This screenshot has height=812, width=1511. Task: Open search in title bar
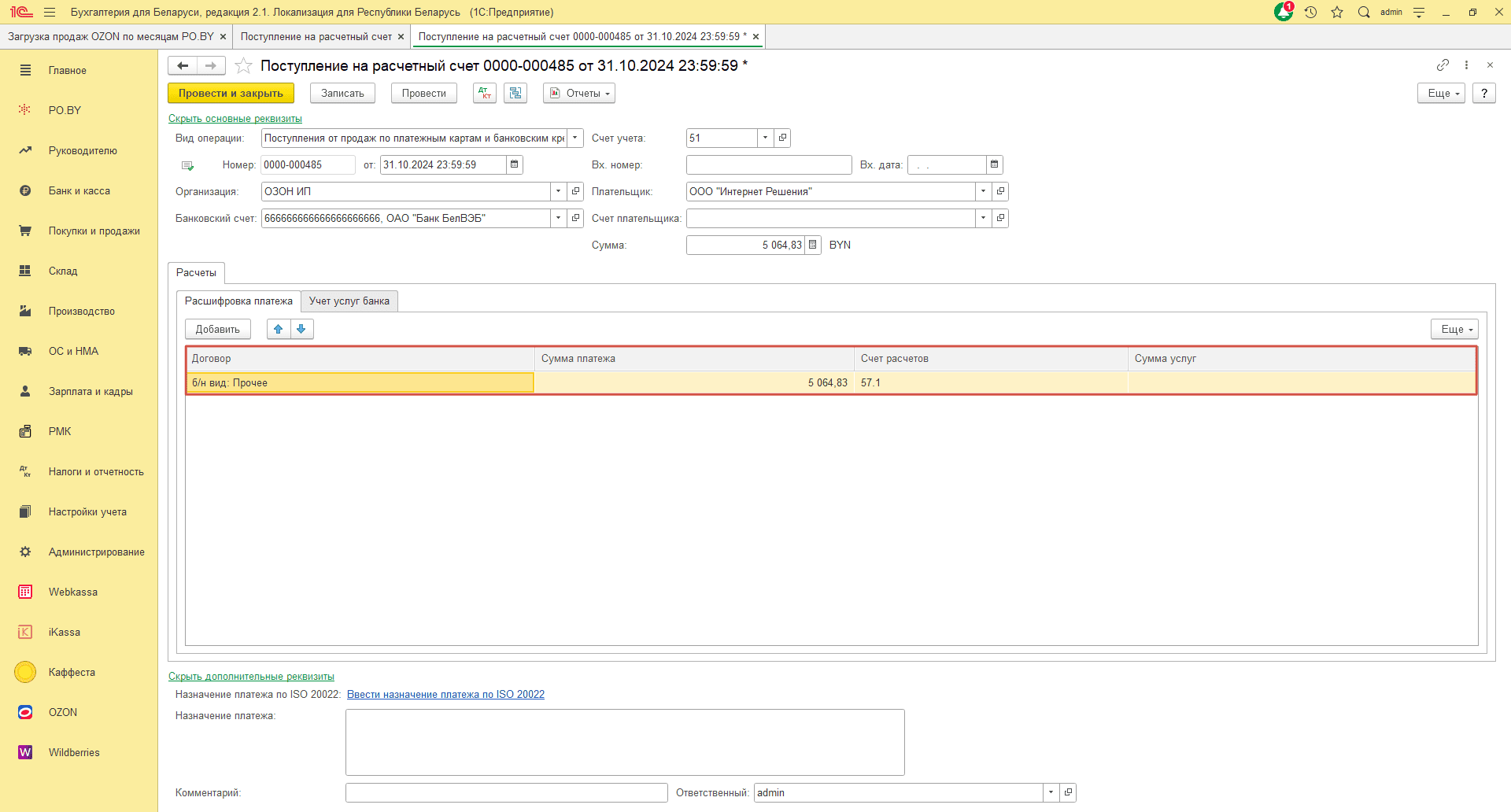pyautogui.click(x=1364, y=12)
